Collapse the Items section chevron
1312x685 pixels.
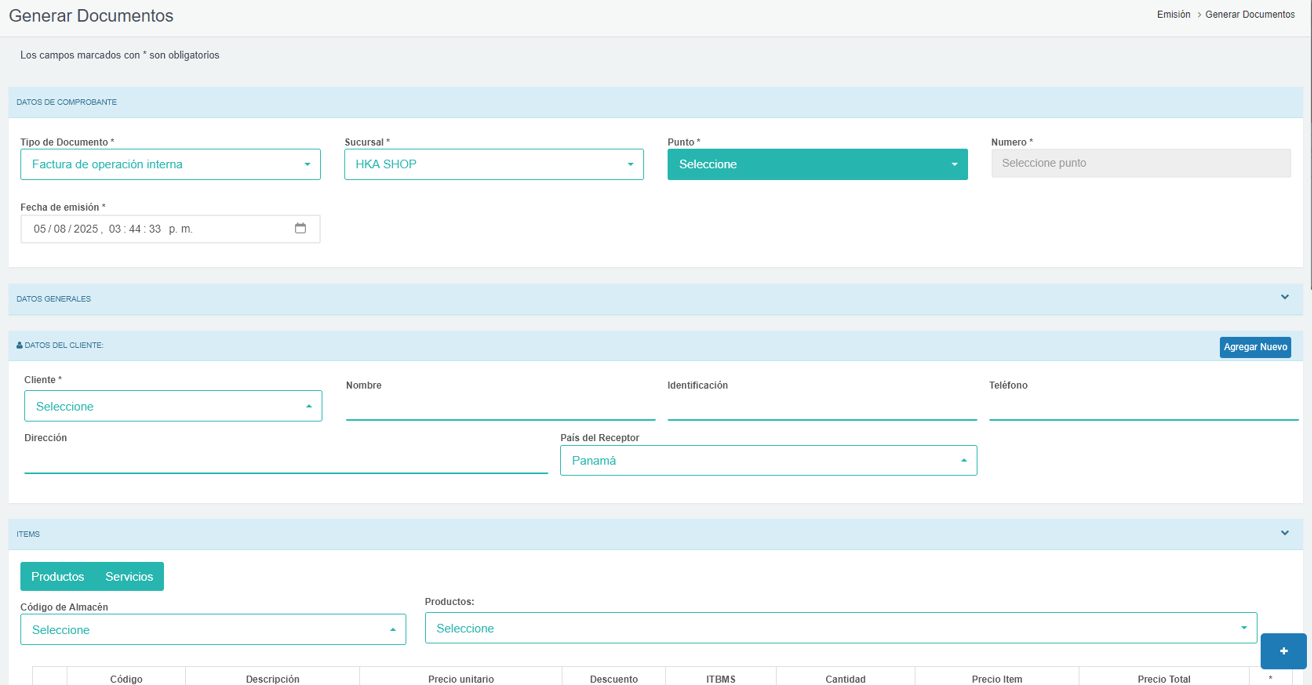[x=1284, y=533]
